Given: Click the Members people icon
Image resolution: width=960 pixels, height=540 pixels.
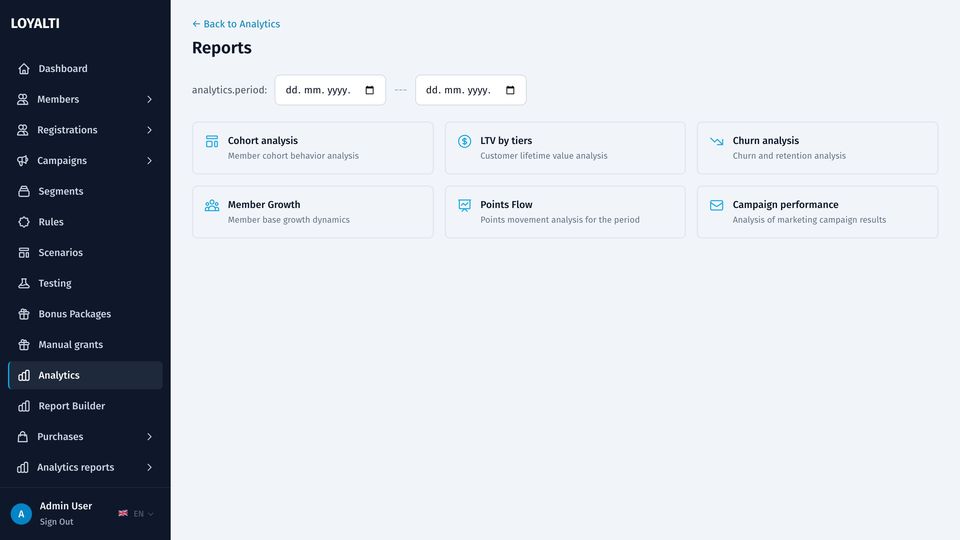Looking at the screenshot, I should click(x=23, y=99).
